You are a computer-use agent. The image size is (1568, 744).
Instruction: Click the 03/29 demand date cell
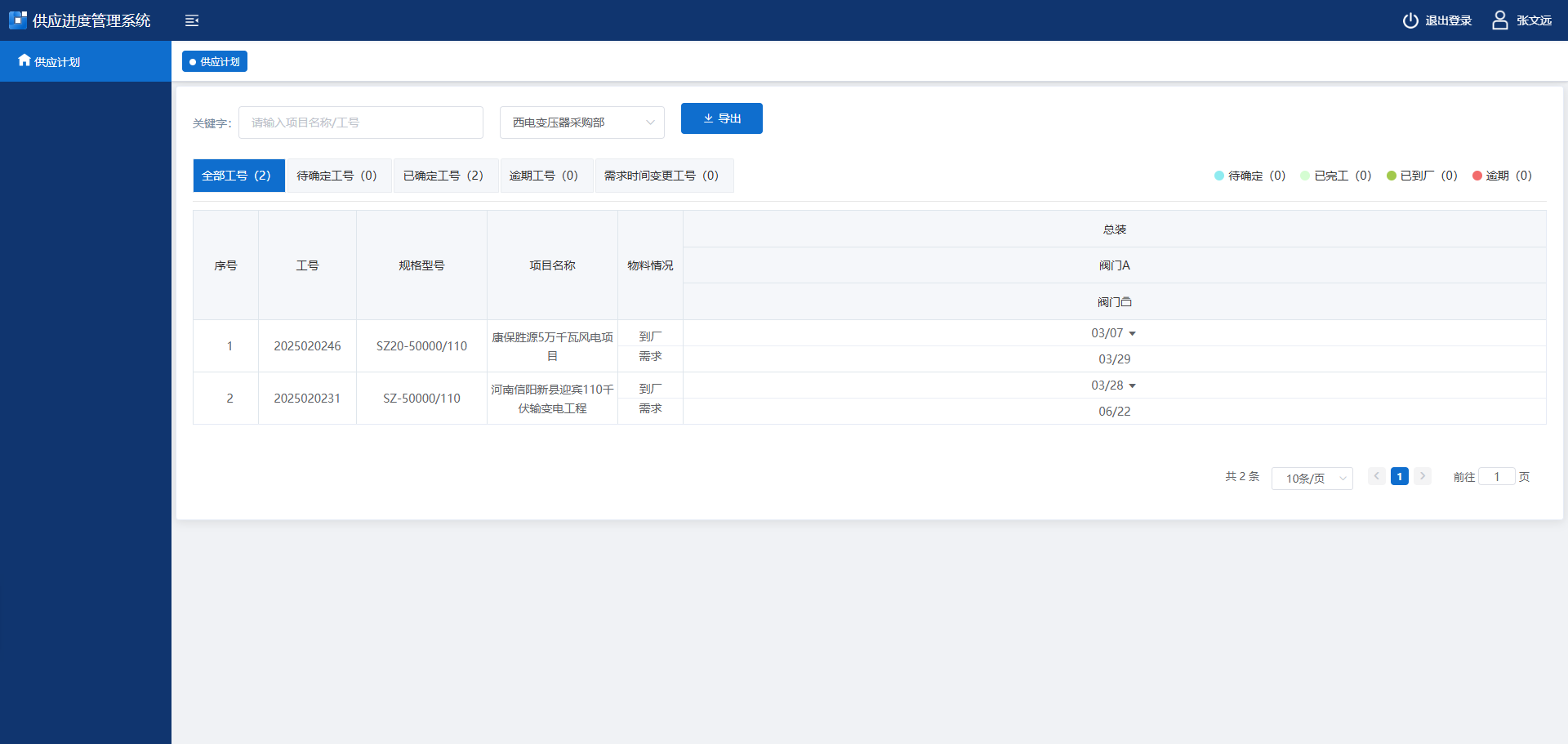[x=1115, y=359]
